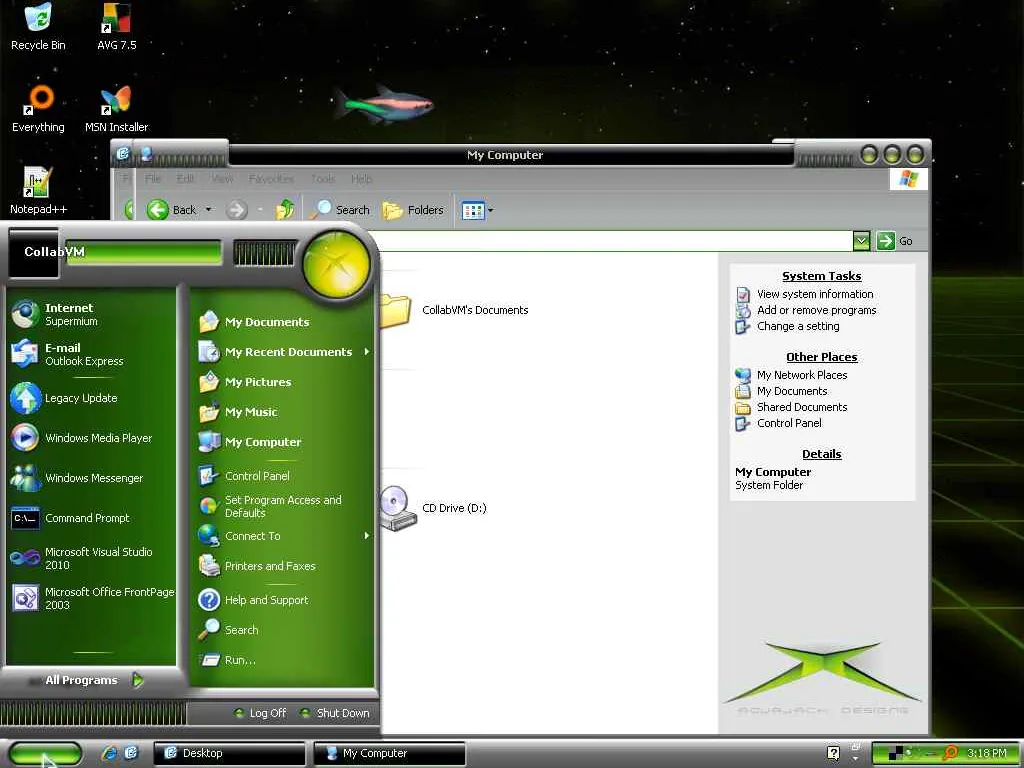Click Search in My Computer toolbar

tap(340, 210)
